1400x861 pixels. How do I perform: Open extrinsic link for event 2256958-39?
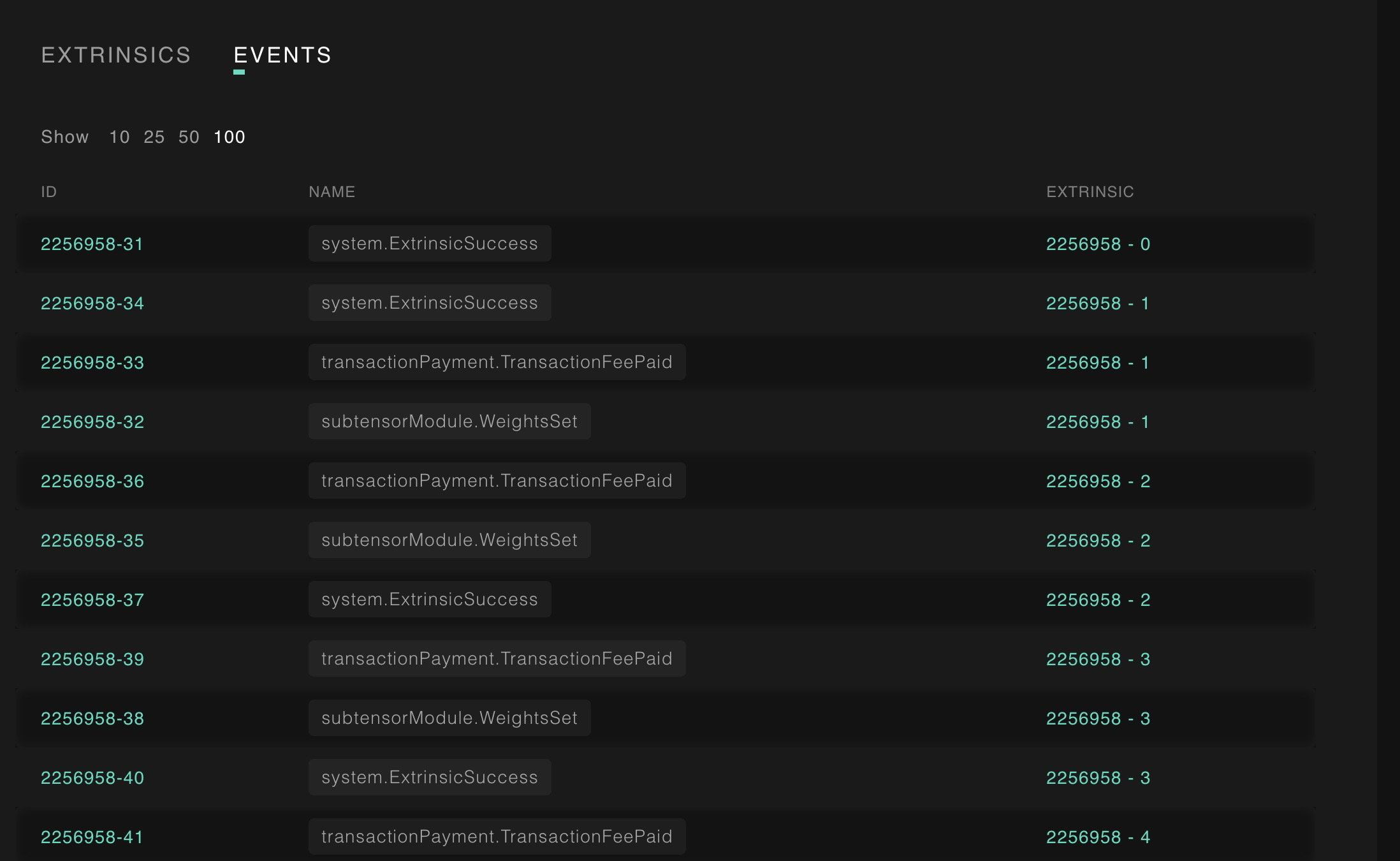click(x=1098, y=659)
